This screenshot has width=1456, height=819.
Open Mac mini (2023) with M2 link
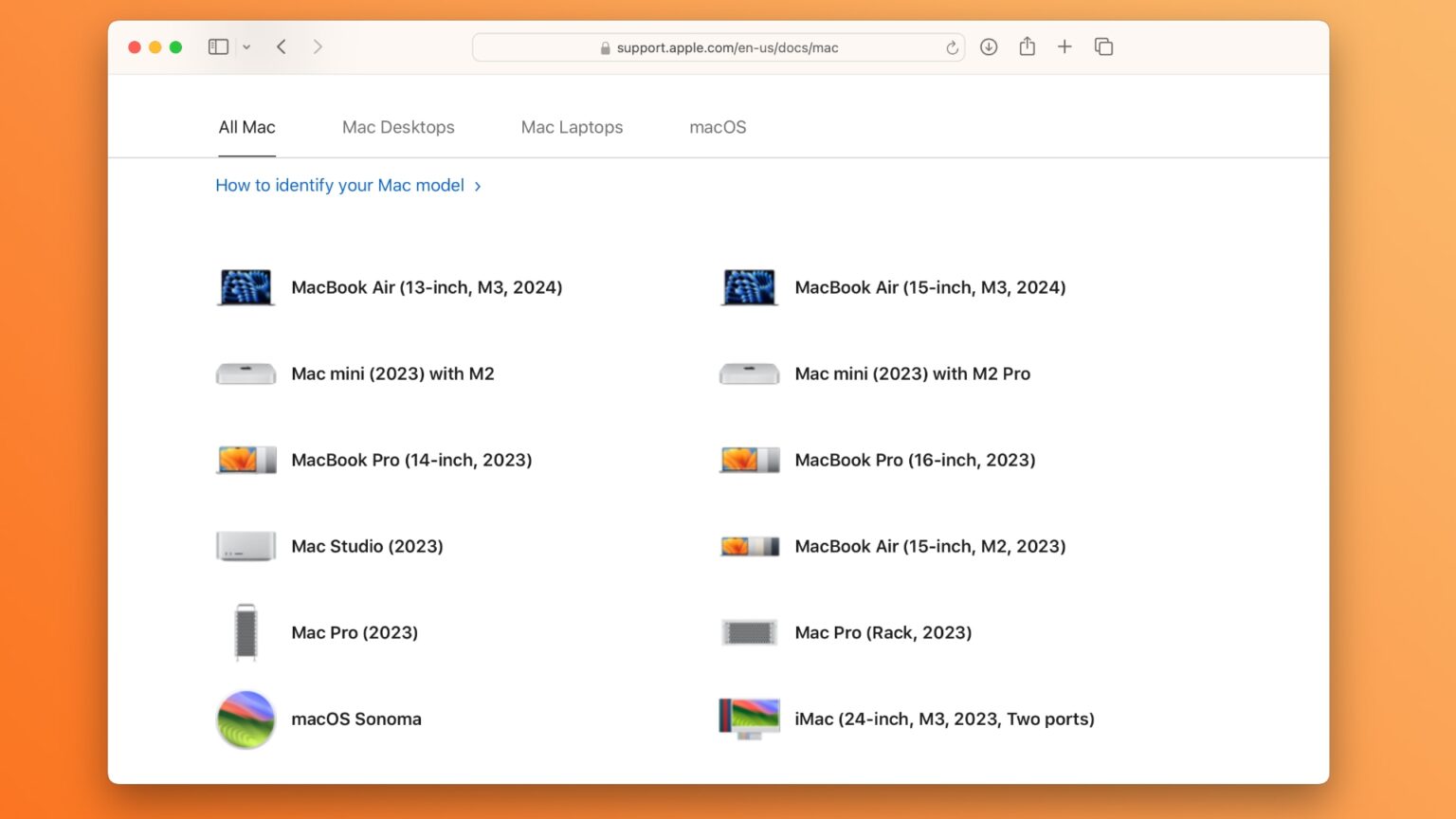392,373
